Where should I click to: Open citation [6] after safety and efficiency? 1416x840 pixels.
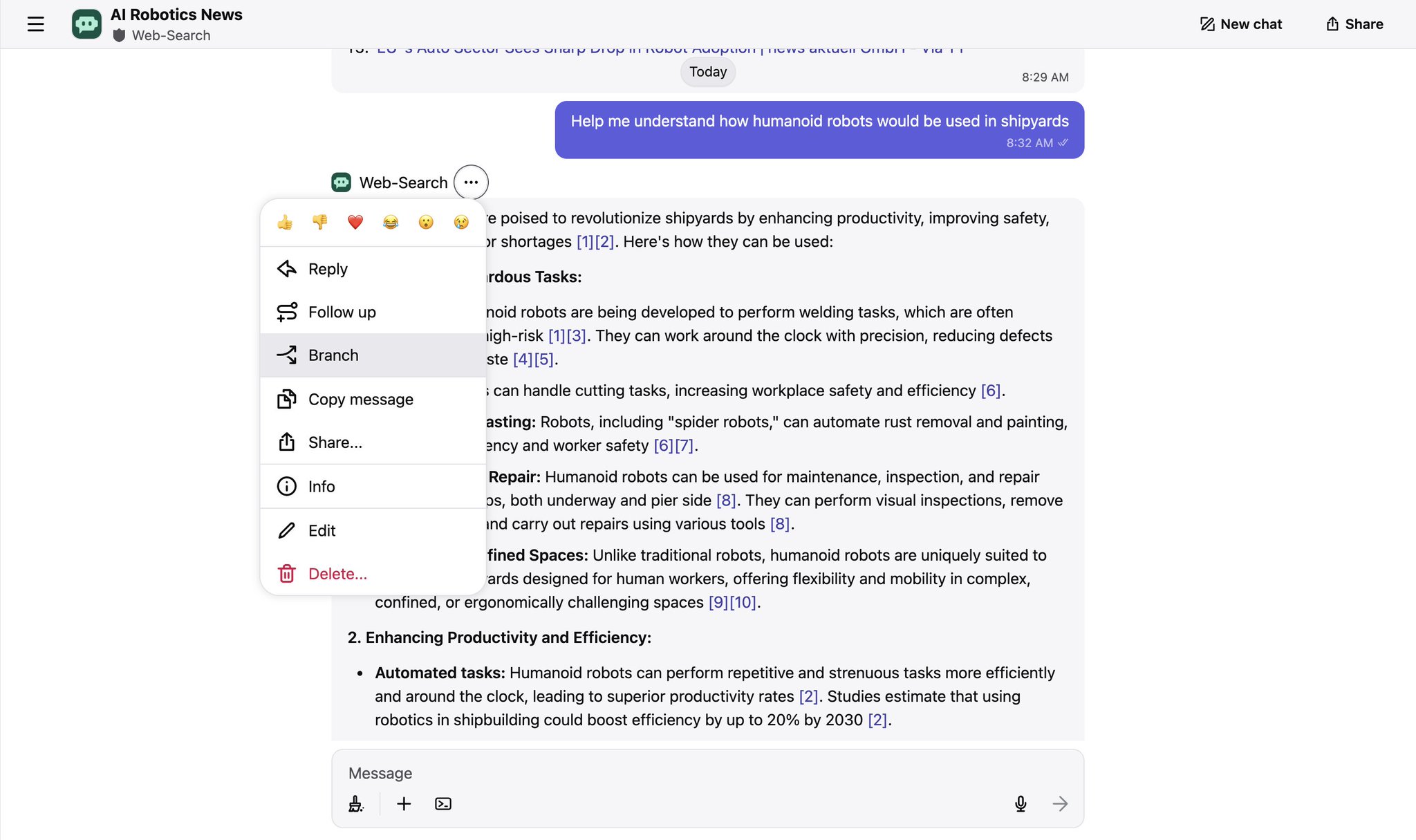991,391
